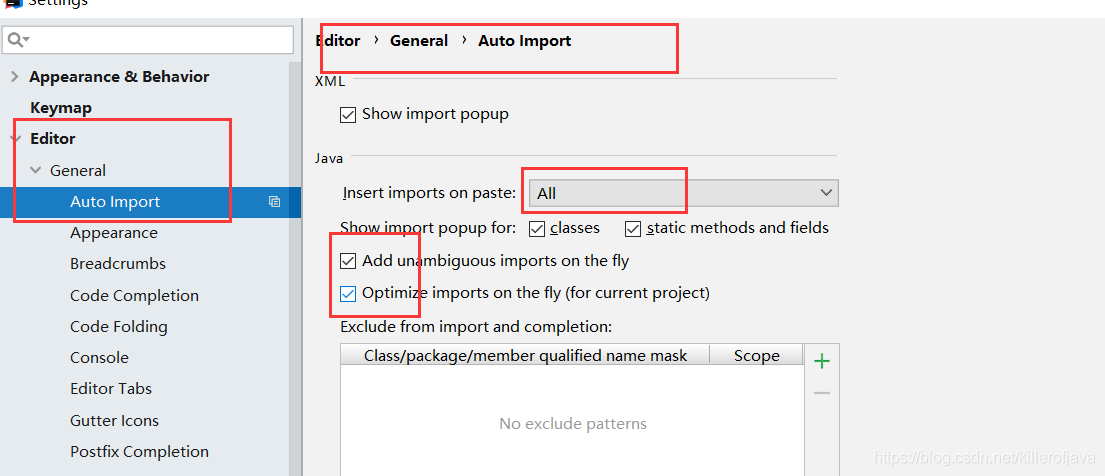Click the settings search input field

tap(160, 39)
